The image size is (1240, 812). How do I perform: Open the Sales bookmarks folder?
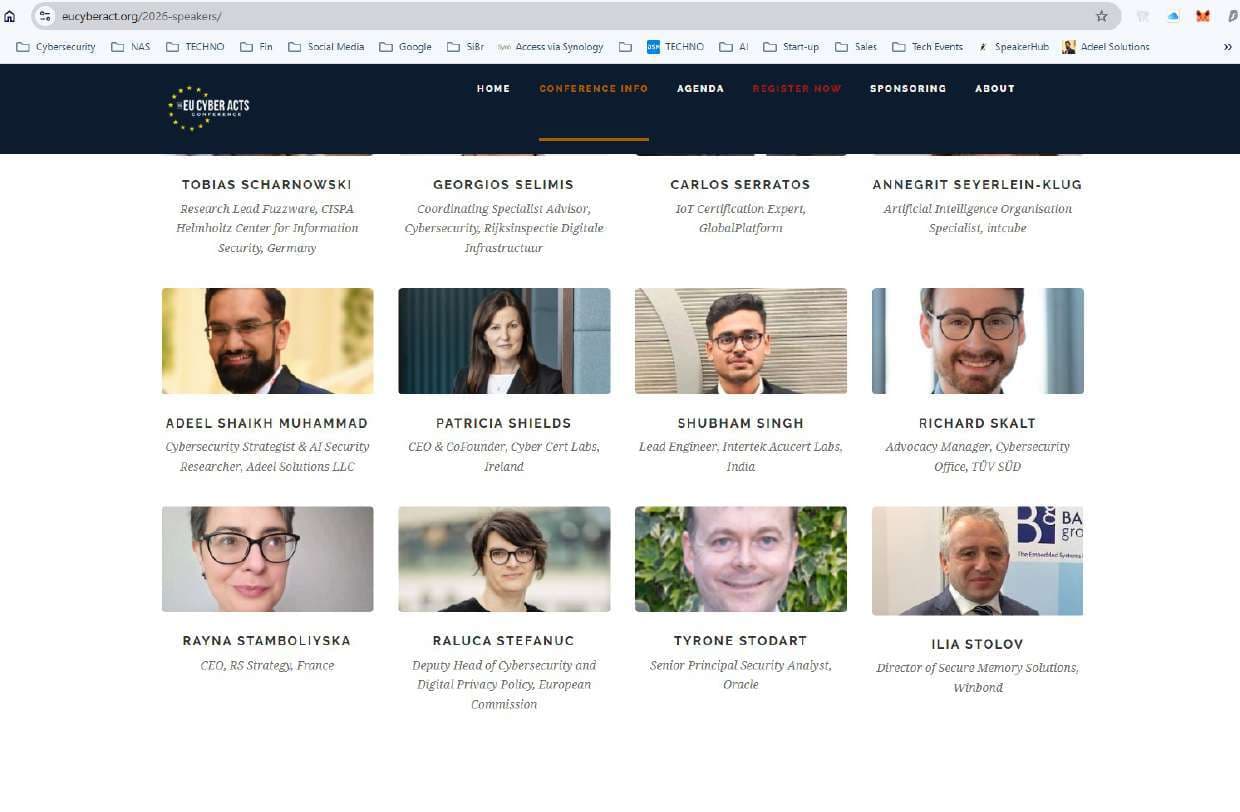(x=856, y=46)
